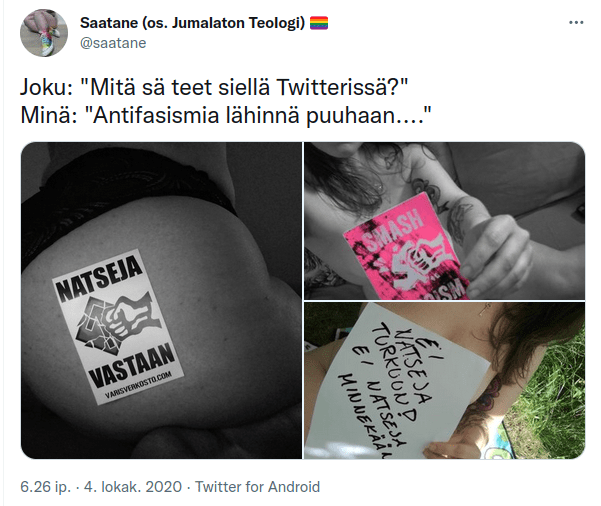Click the NATSEJA heading on the sticker

click(99, 278)
